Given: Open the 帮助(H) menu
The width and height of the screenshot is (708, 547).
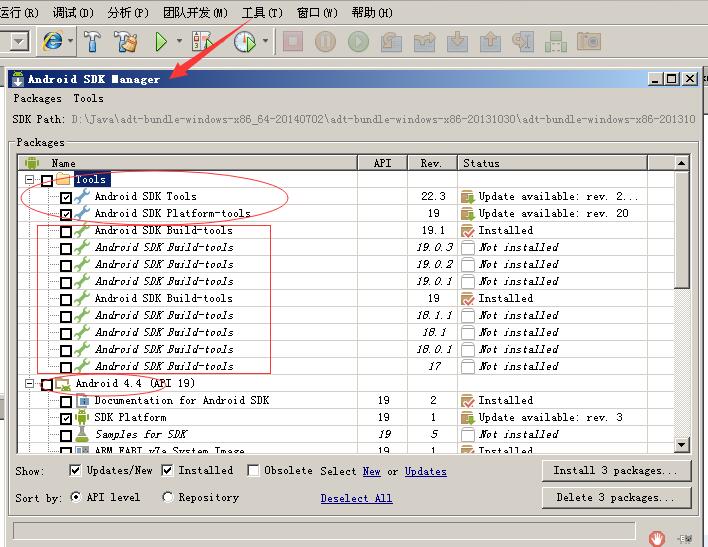Looking at the screenshot, I should point(372,12).
